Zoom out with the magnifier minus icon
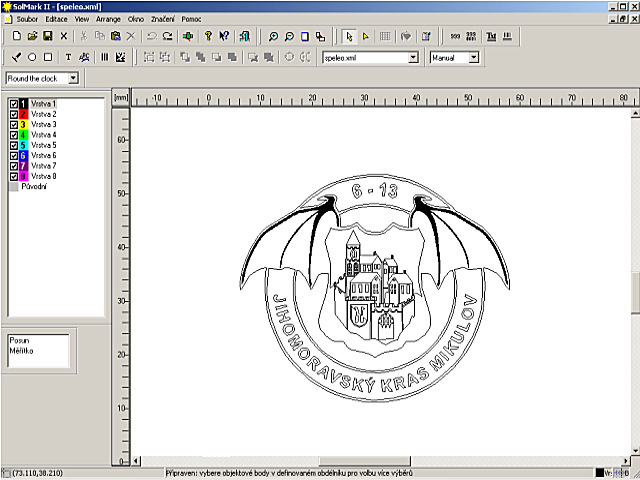This screenshot has height=480, width=640. 289,37
